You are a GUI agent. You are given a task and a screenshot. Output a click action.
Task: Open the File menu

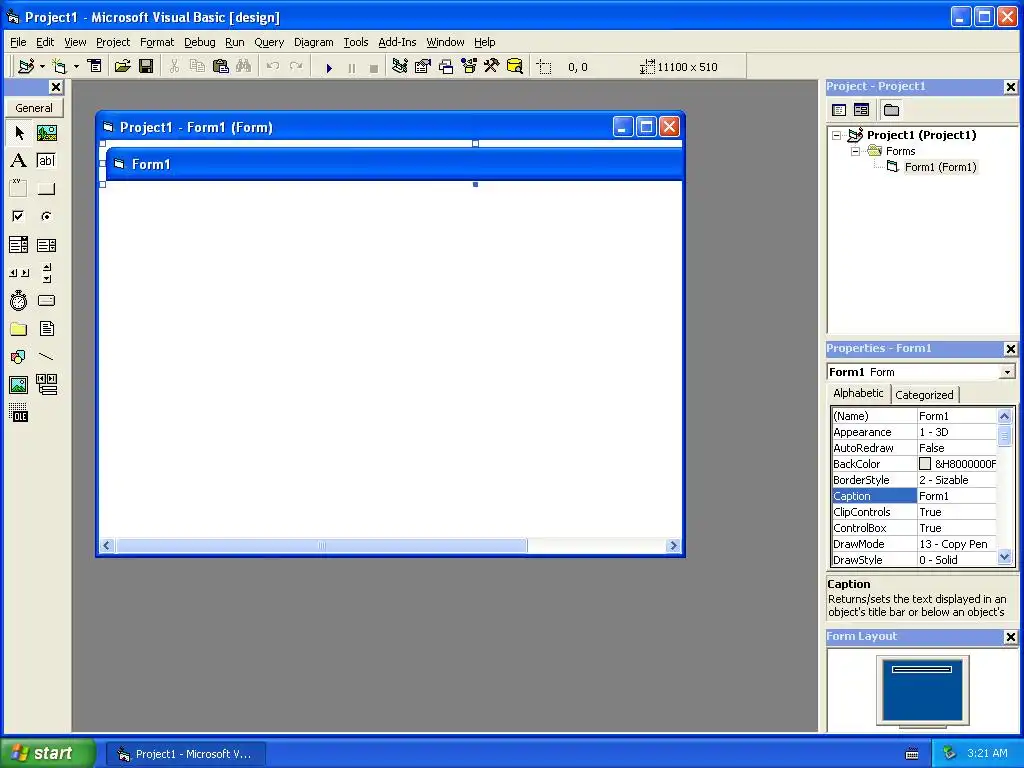click(18, 42)
